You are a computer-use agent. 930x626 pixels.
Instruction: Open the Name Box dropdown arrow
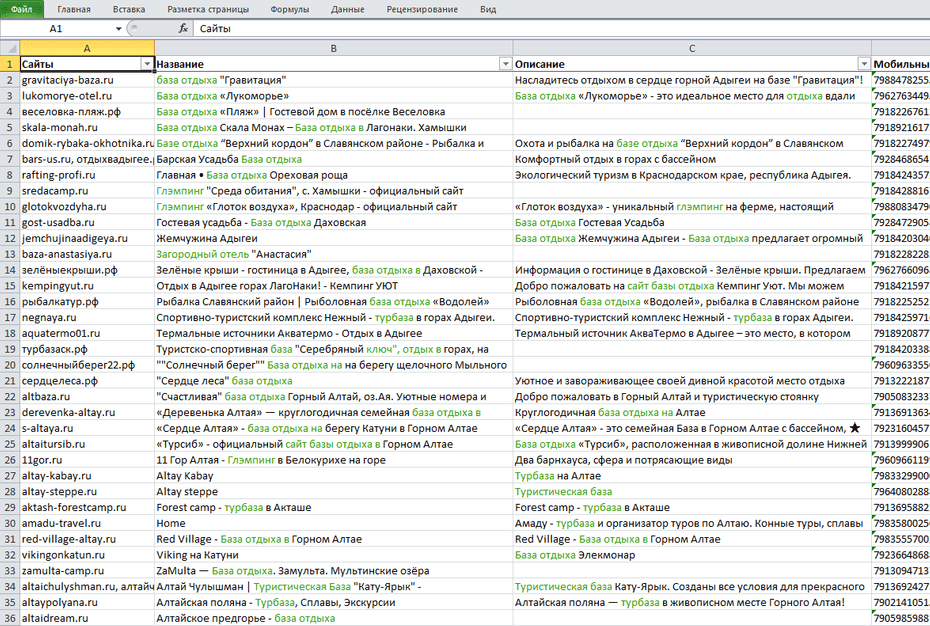point(120,29)
